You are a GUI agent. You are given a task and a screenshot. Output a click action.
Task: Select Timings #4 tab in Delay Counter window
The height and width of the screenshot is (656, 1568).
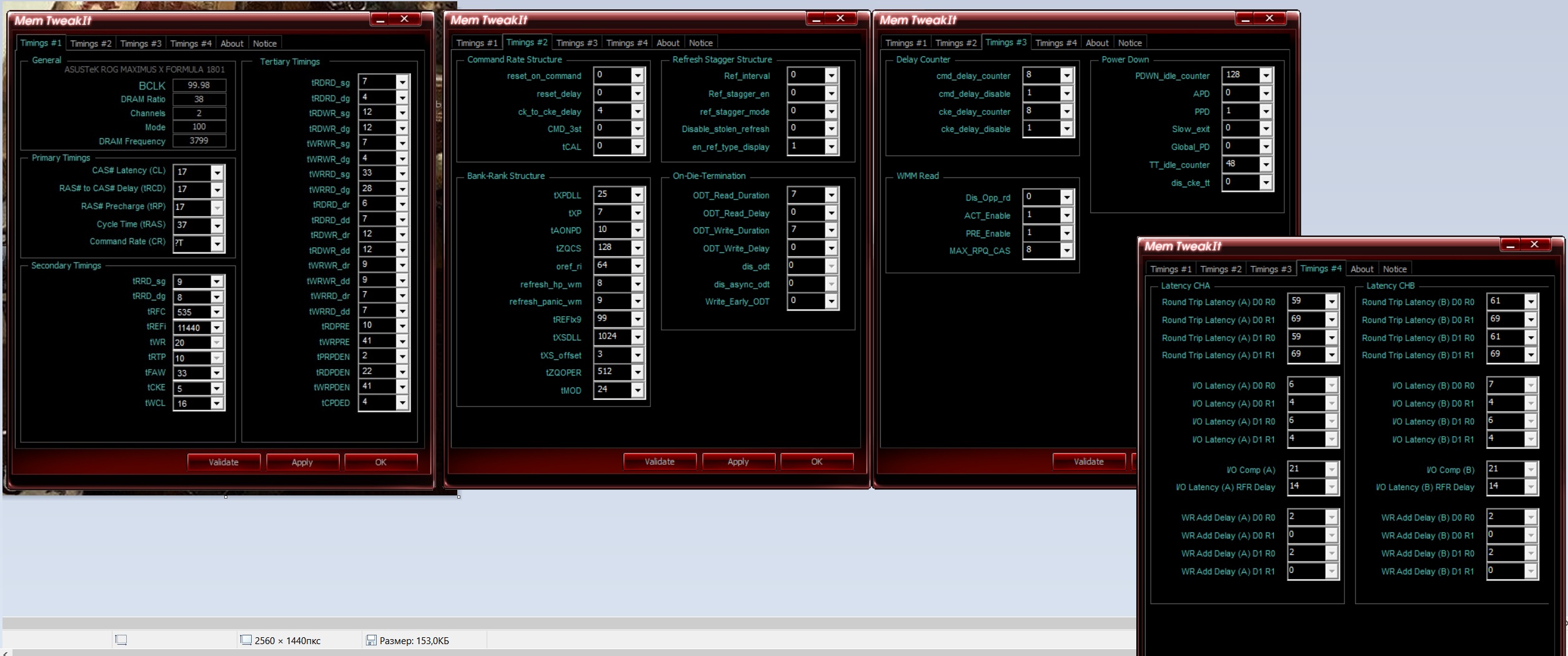(1056, 42)
